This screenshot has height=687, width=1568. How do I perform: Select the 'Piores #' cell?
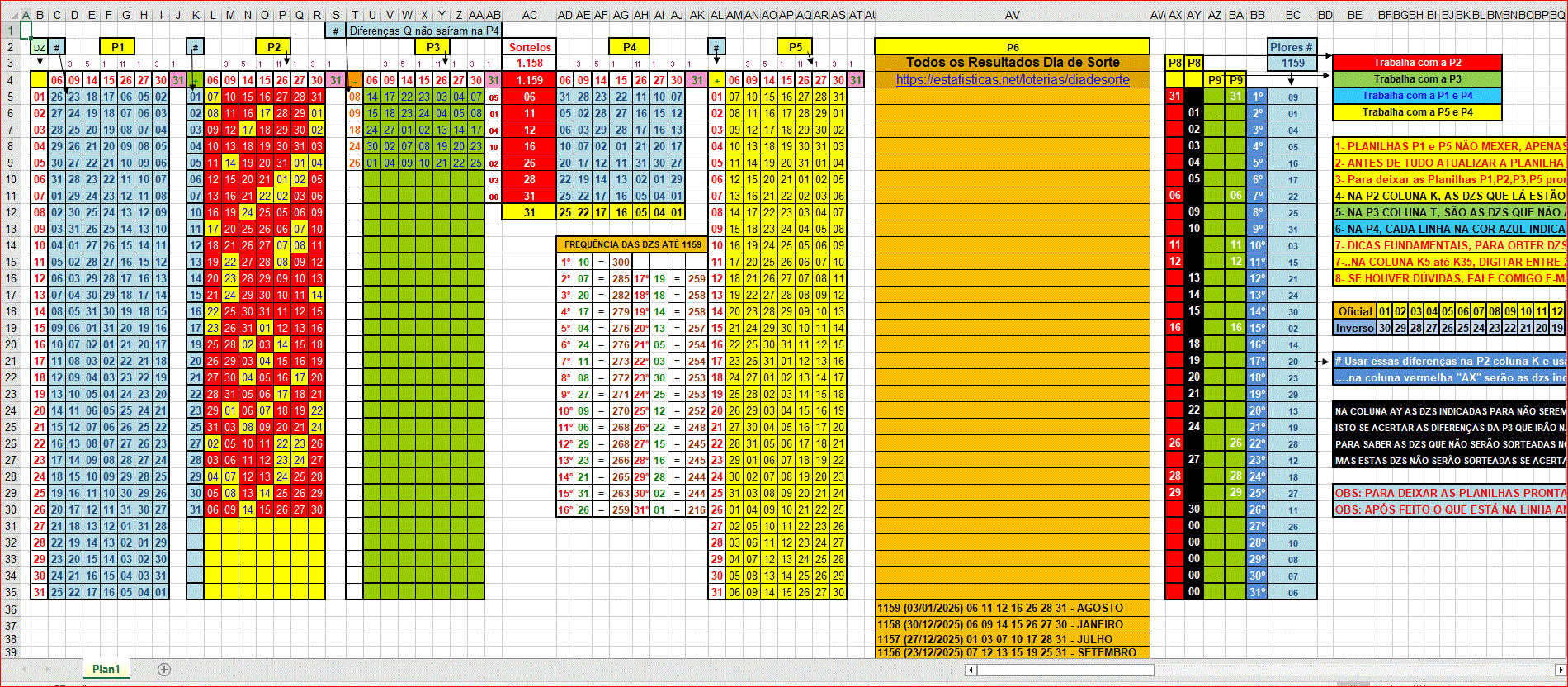tap(1292, 47)
